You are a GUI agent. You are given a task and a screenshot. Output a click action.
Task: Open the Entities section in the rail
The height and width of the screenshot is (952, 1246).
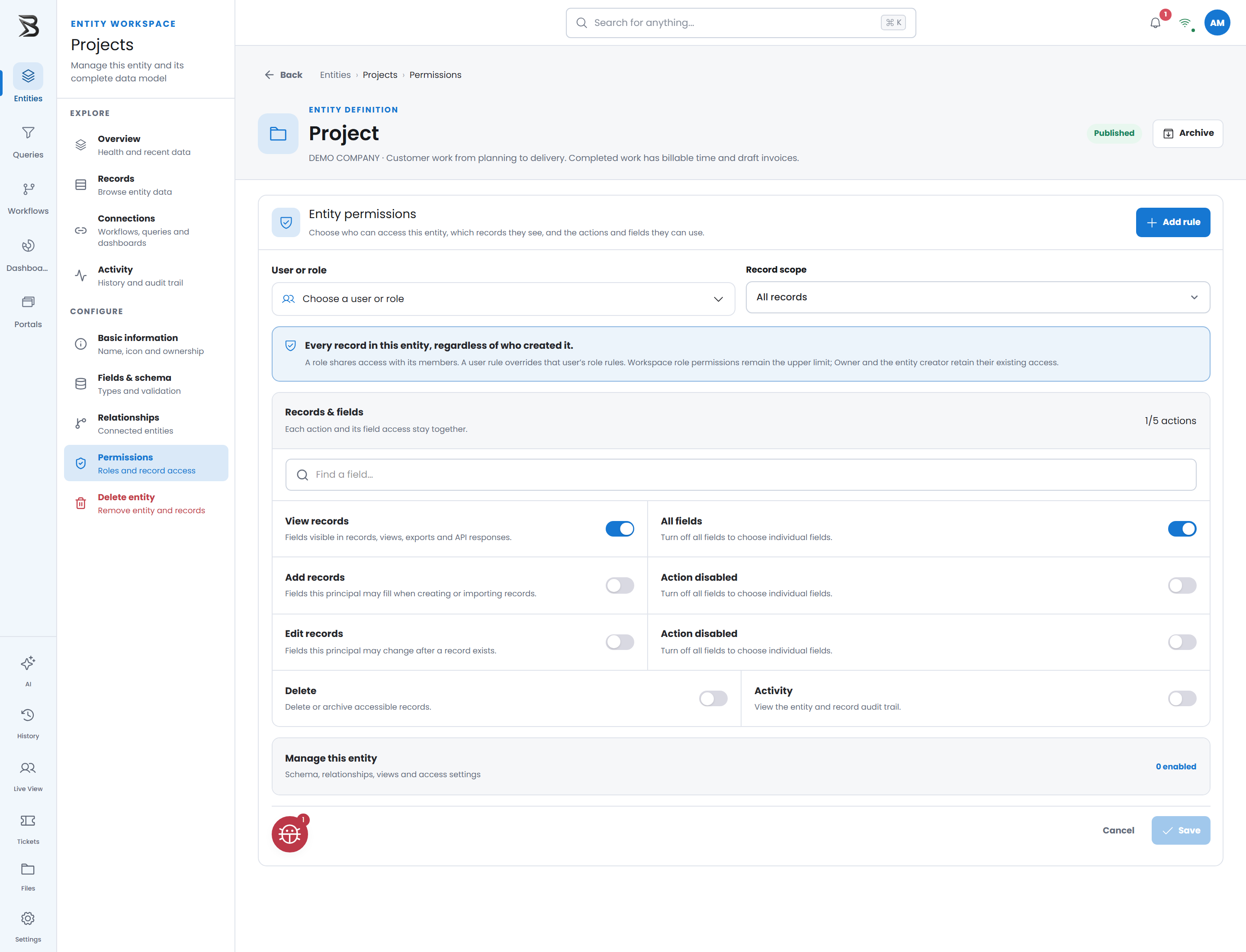pos(28,83)
